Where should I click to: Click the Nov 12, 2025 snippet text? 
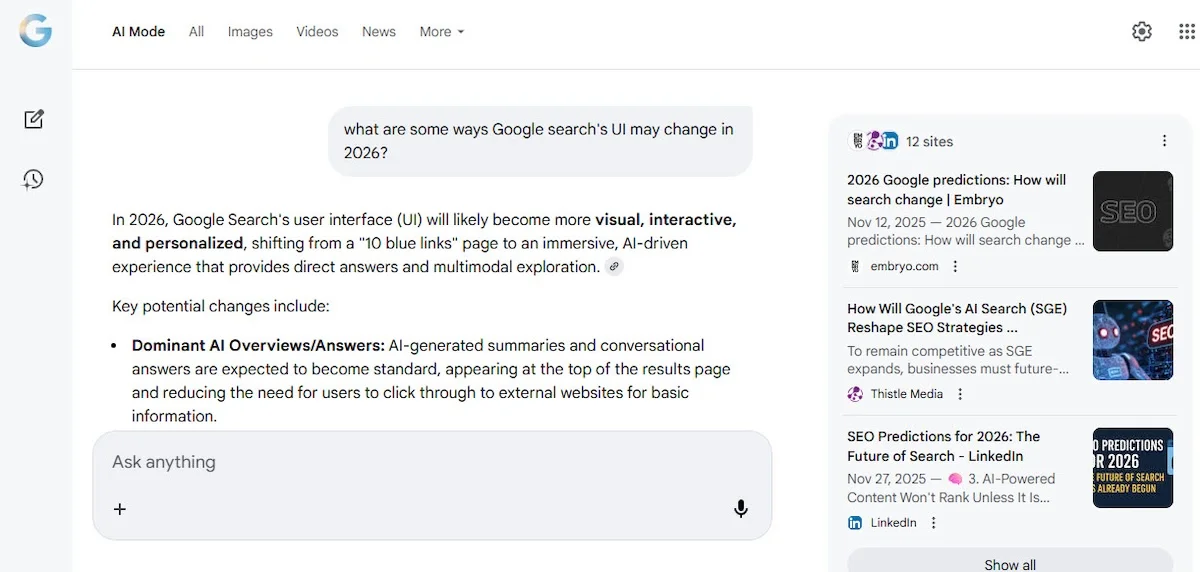coord(966,231)
